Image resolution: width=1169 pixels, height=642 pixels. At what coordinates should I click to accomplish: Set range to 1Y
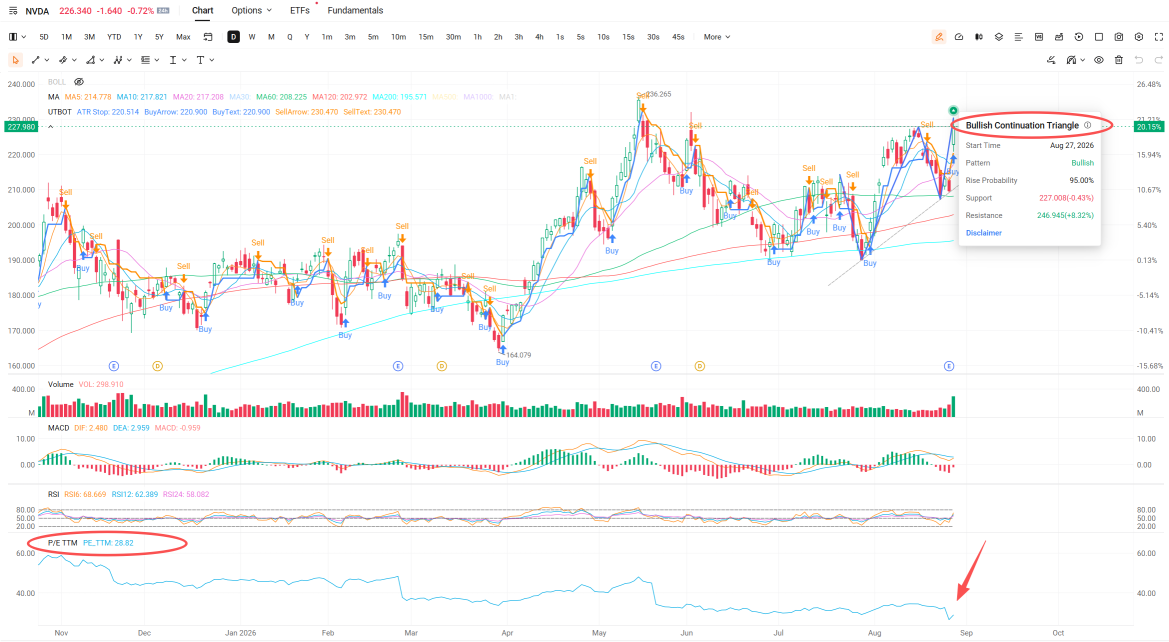pyautogui.click(x=138, y=37)
